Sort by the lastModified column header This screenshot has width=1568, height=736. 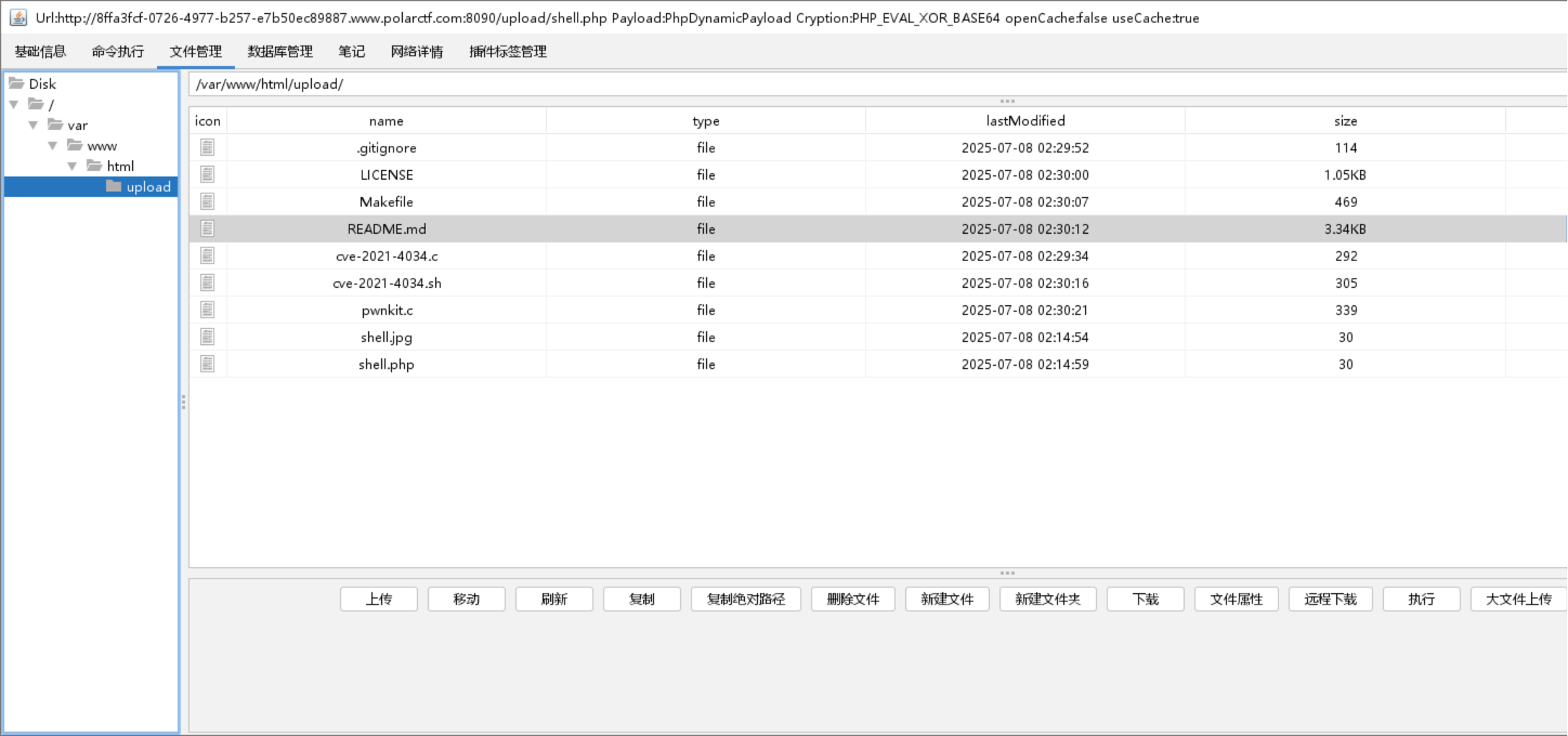click(1026, 121)
